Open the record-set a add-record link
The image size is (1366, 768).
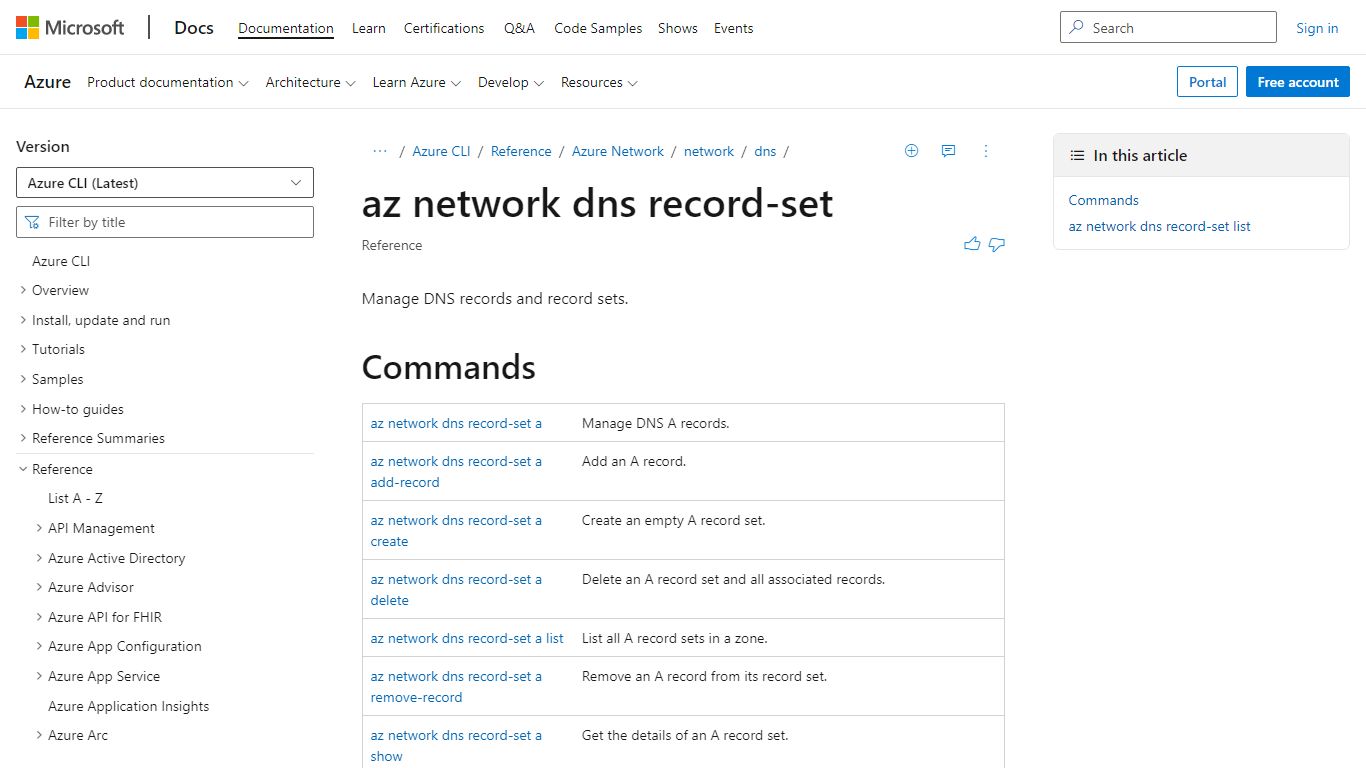coord(456,471)
